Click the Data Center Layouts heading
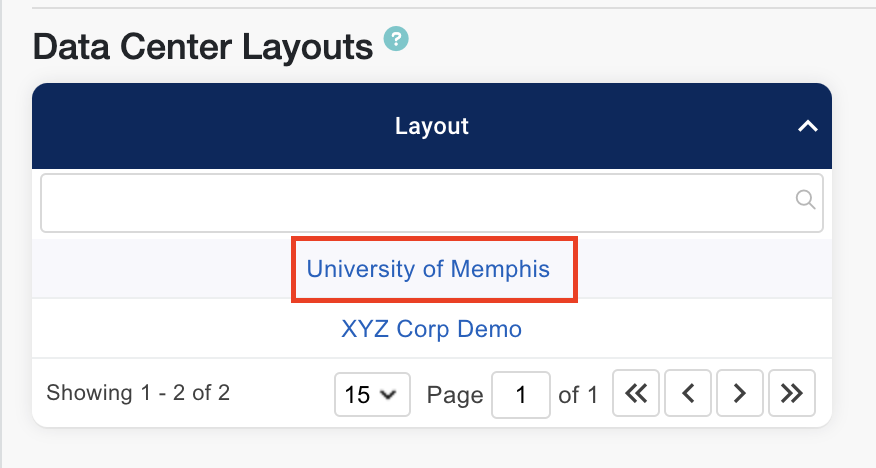This screenshot has height=468, width=876. click(203, 45)
